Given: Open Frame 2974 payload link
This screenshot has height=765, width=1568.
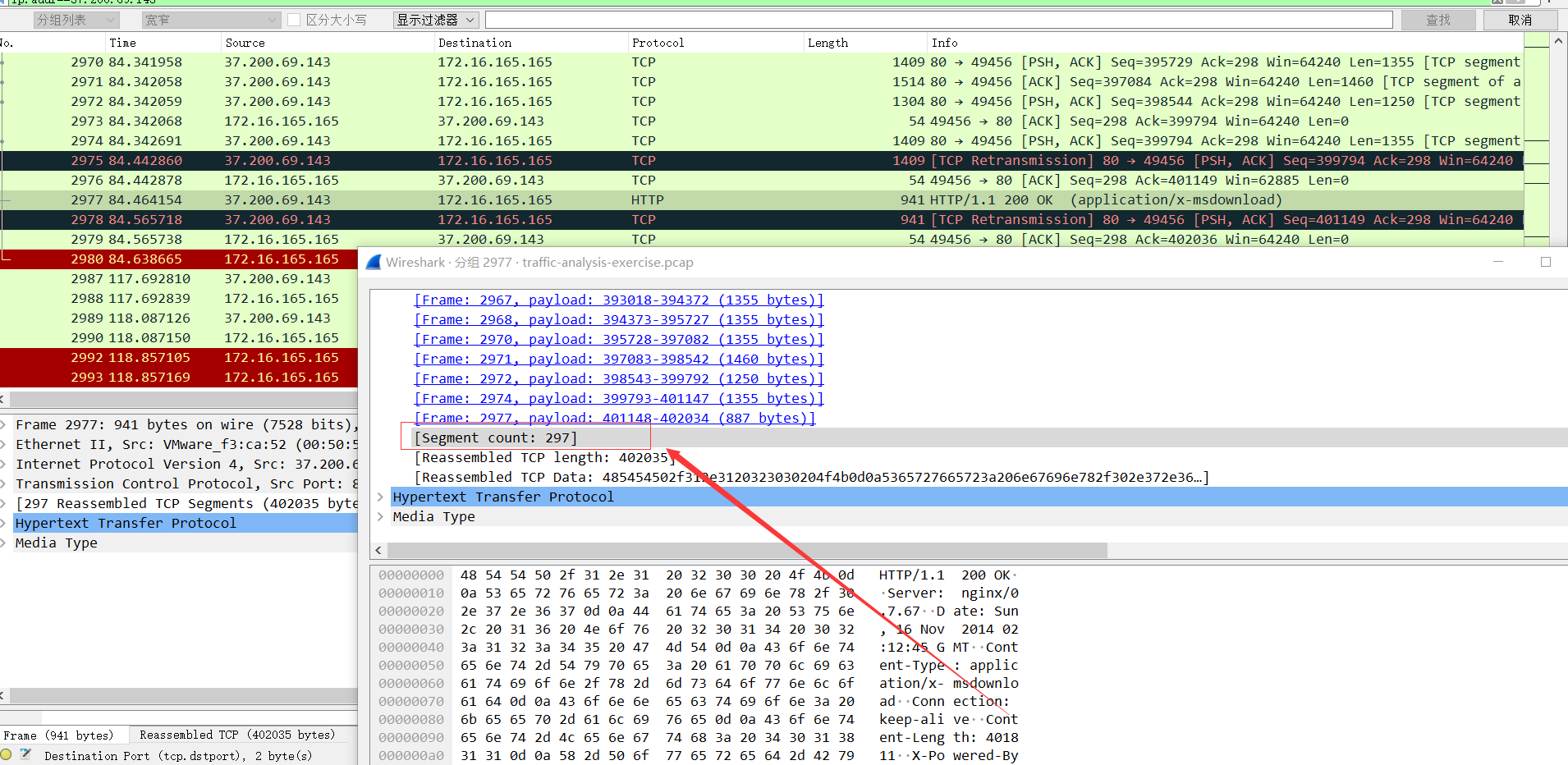Looking at the screenshot, I should (619, 398).
